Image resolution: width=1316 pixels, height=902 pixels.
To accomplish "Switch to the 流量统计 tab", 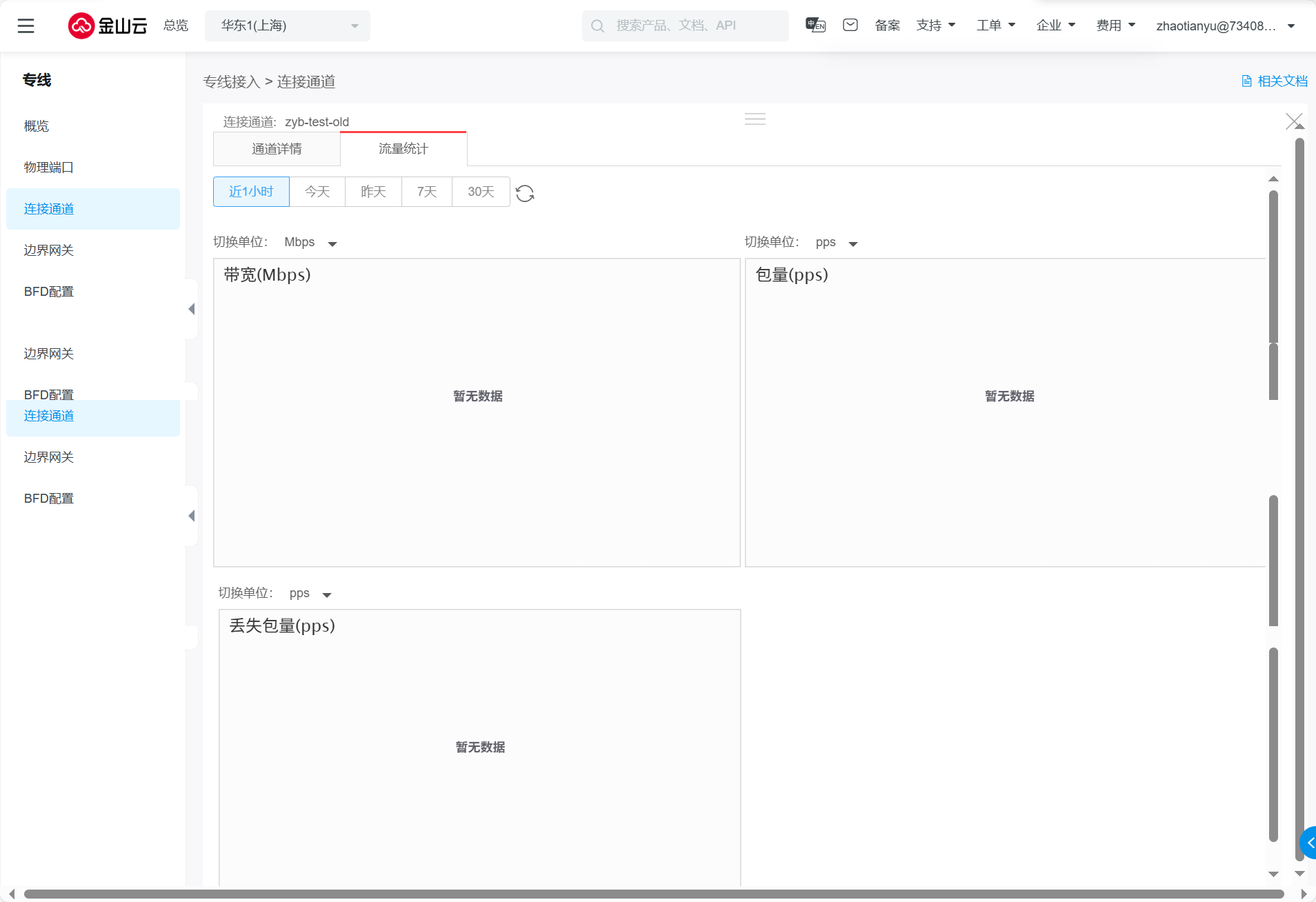I will click(403, 149).
